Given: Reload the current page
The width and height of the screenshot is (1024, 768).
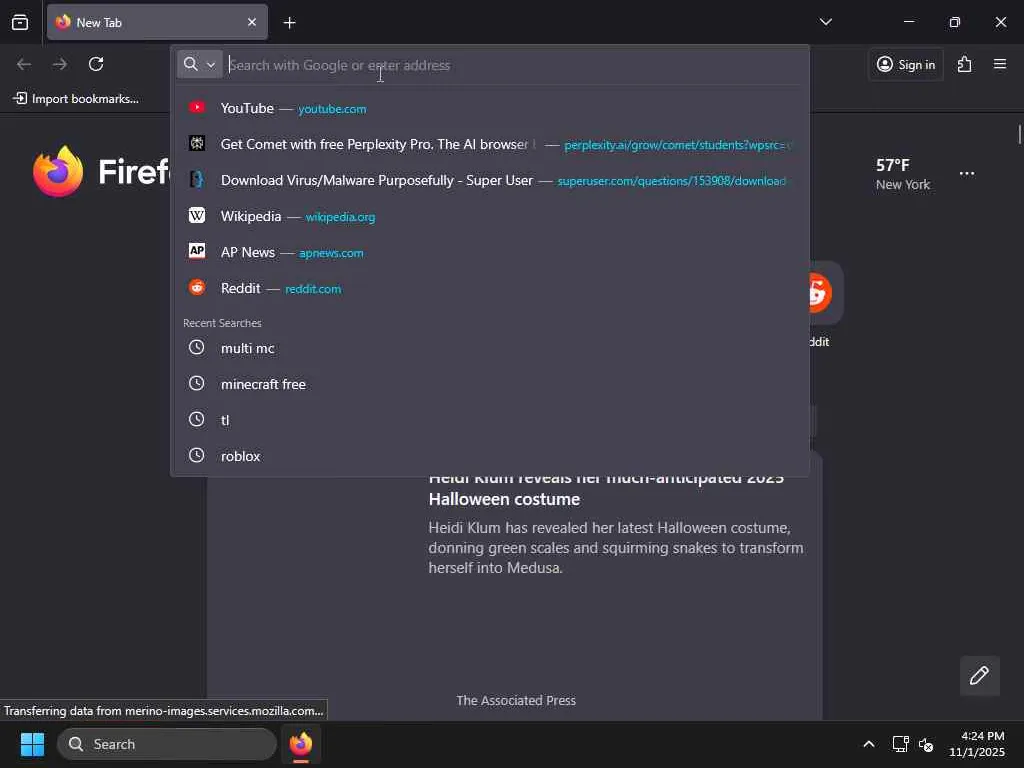Looking at the screenshot, I should point(96,64).
